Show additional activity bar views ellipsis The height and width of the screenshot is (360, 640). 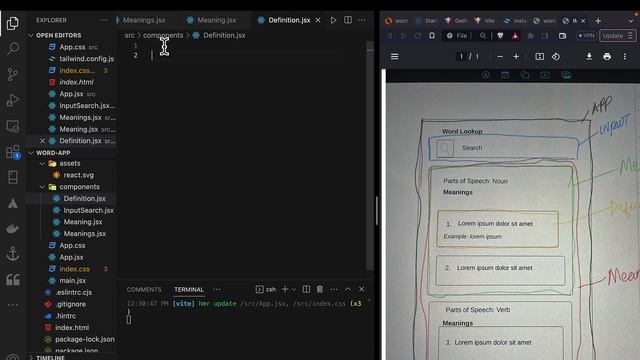click(13, 305)
